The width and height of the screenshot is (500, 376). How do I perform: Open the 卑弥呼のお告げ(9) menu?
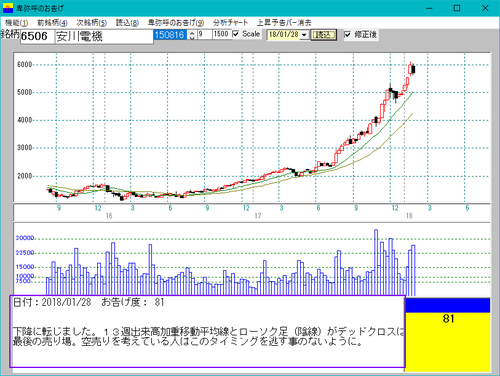176,23
